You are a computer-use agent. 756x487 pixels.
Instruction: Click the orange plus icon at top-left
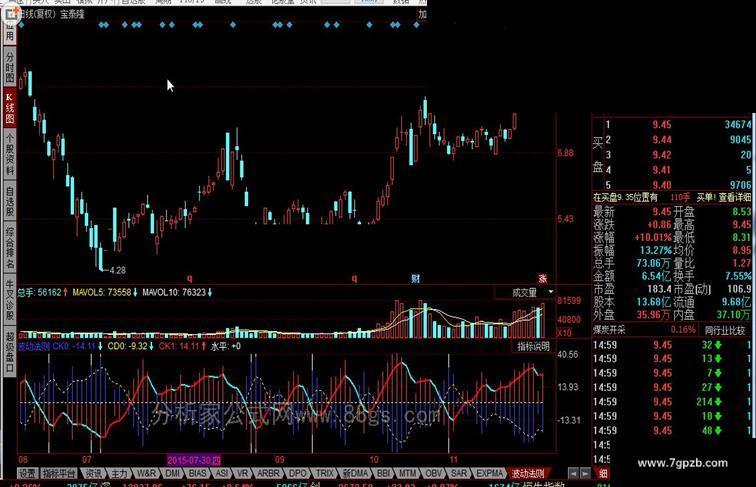pyautogui.click(x=10, y=14)
